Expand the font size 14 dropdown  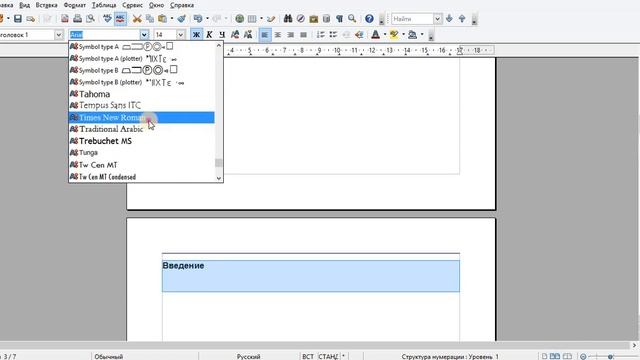[x=180, y=35]
